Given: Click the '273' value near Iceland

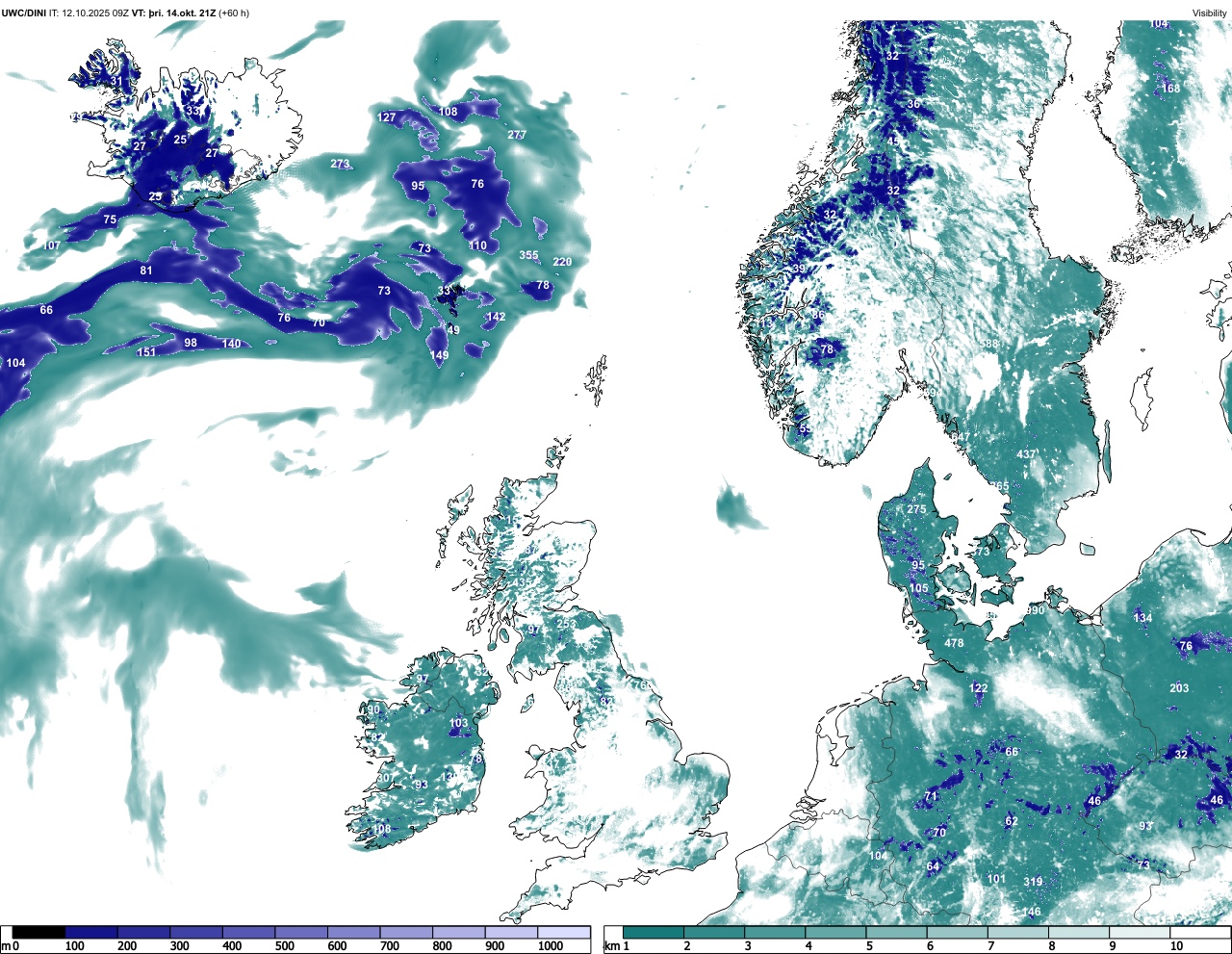Looking at the screenshot, I should 340,164.
